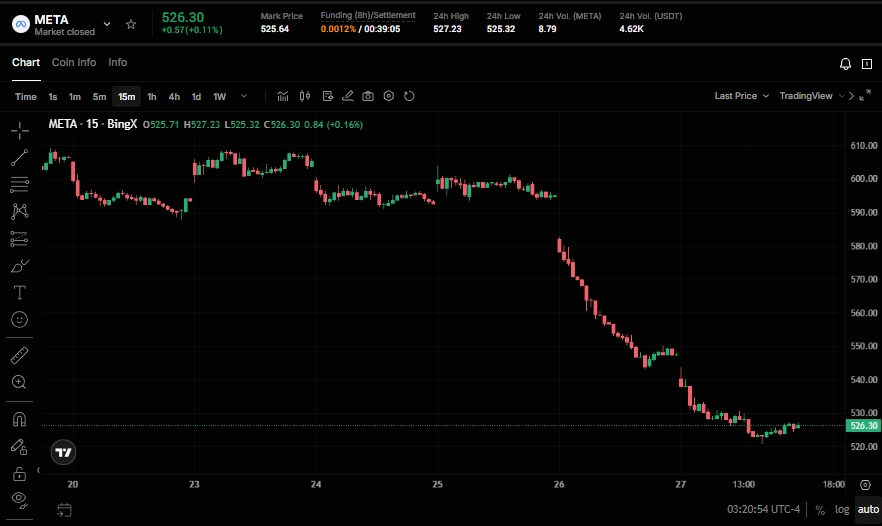Viewport: 882px width, 526px height.
Task: Select the text annotation tool
Action: tap(19, 292)
